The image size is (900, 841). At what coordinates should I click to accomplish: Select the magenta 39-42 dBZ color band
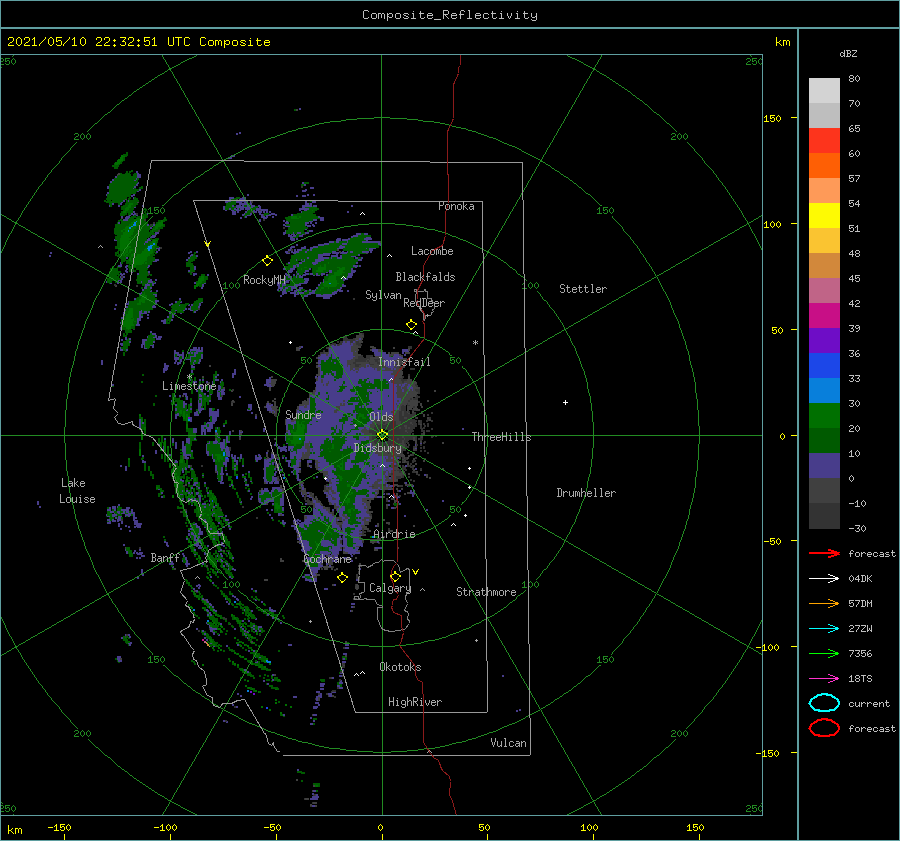pyautogui.click(x=824, y=316)
